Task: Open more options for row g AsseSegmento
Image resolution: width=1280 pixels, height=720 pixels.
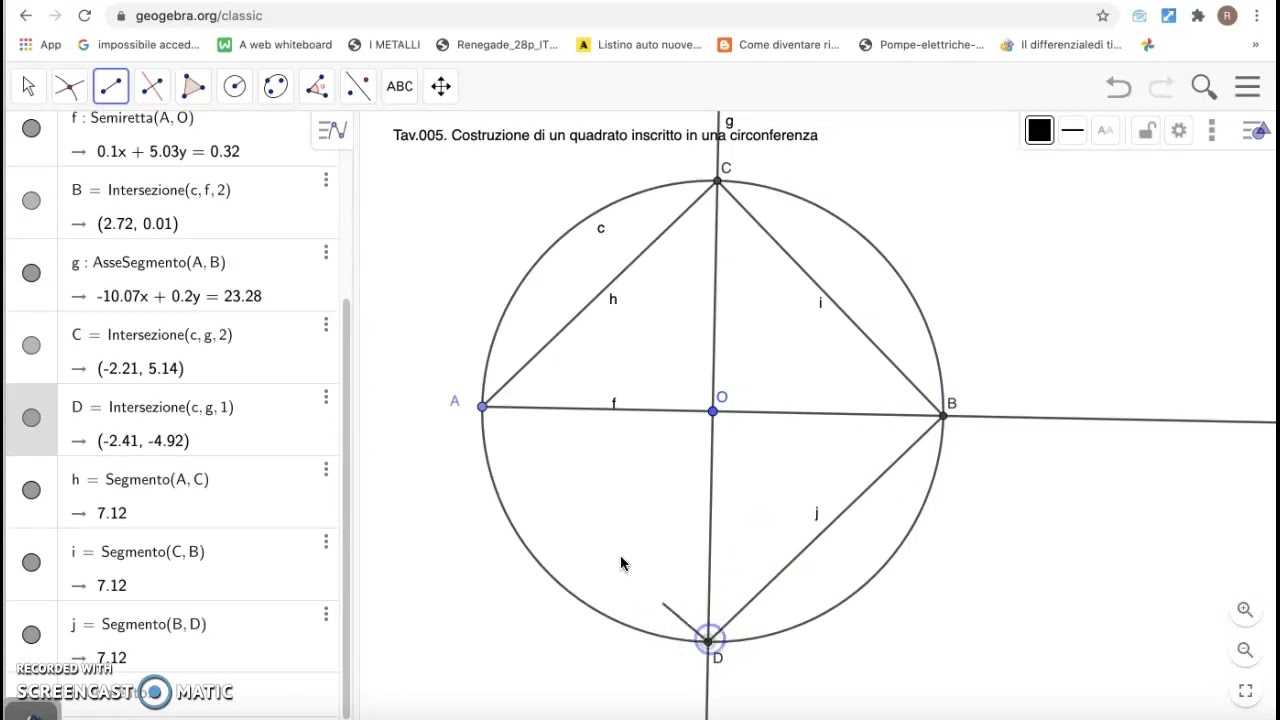Action: coord(325,252)
